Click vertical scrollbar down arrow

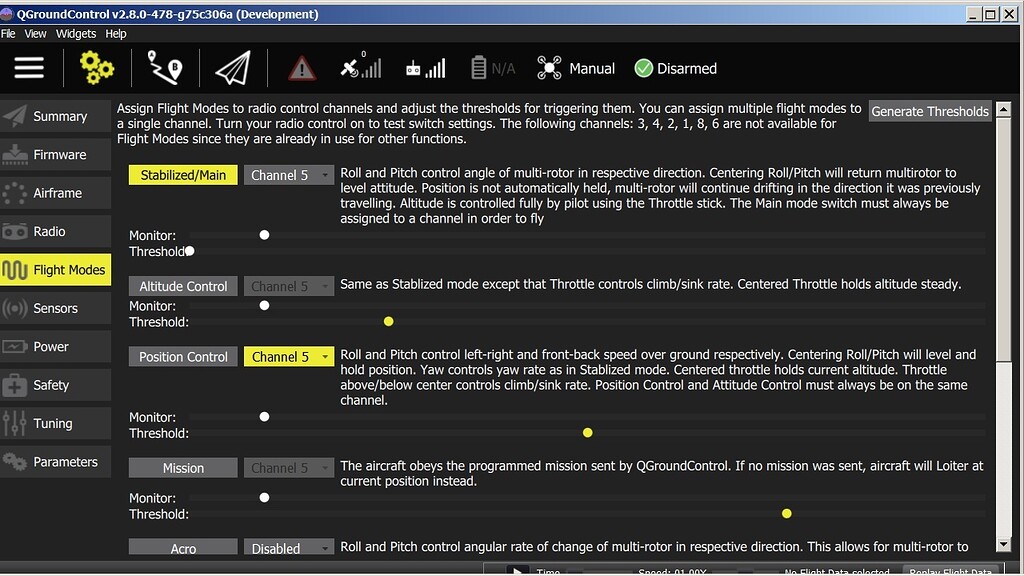(1003, 544)
